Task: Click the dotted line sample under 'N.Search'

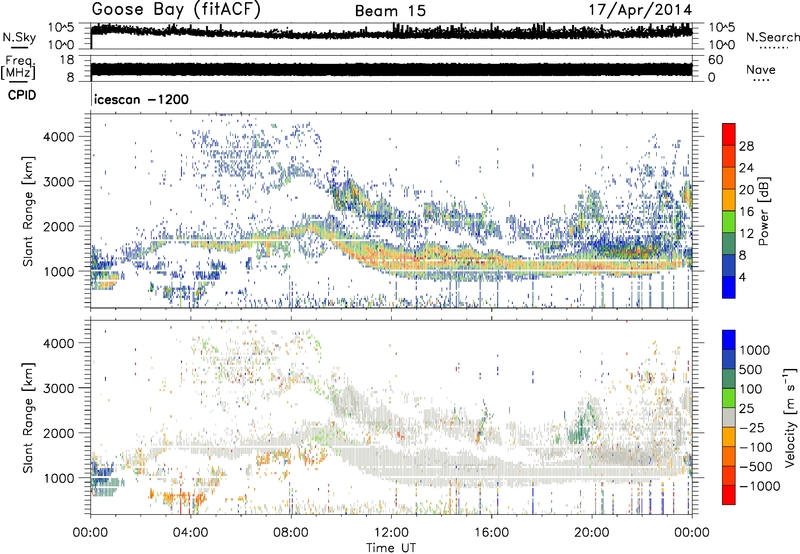Action: pos(772,48)
